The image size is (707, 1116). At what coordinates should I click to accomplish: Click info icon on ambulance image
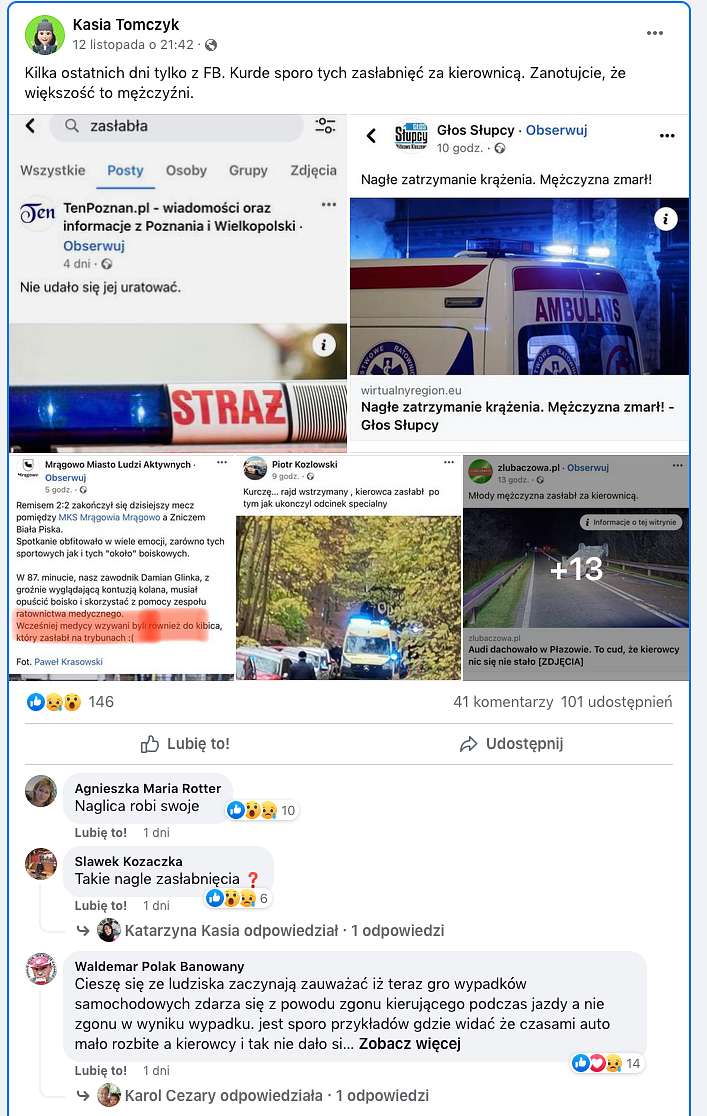[x=665, y=219]
